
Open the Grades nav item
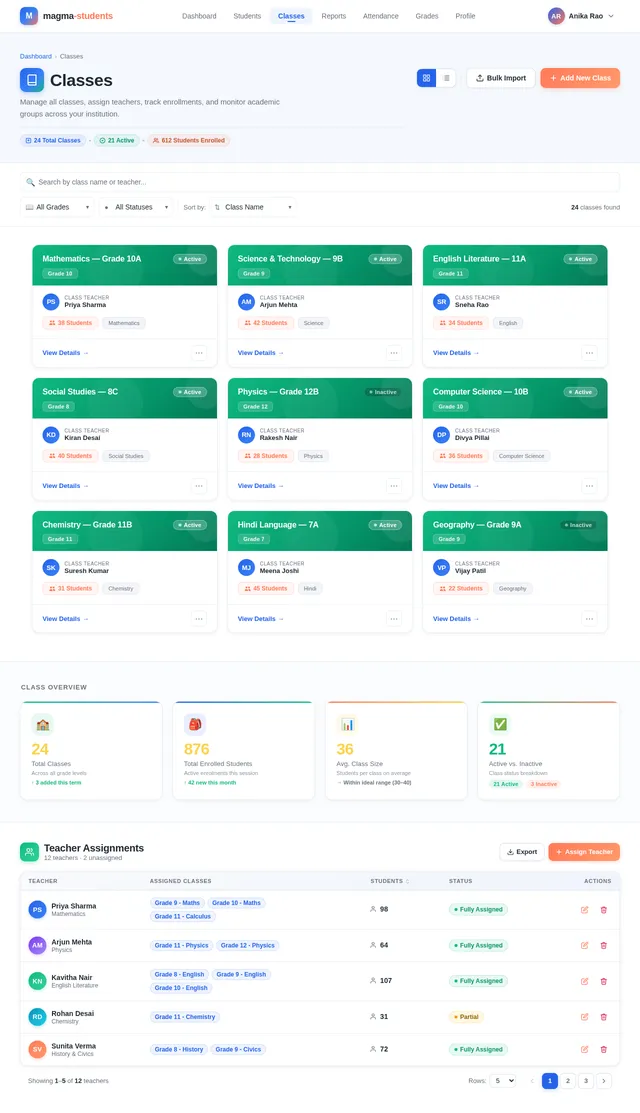[x=426, y=16]
